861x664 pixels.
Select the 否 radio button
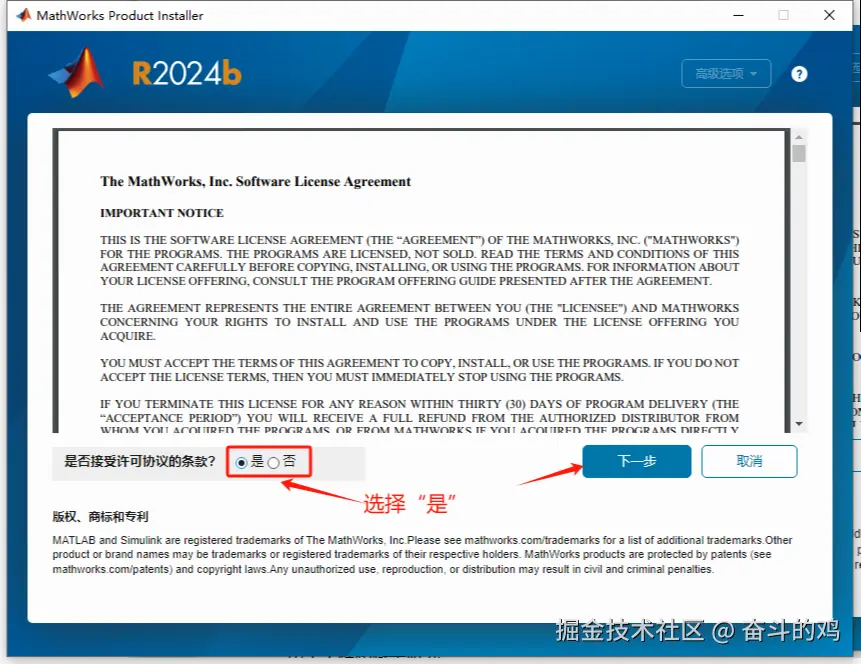tap(273, 462)
